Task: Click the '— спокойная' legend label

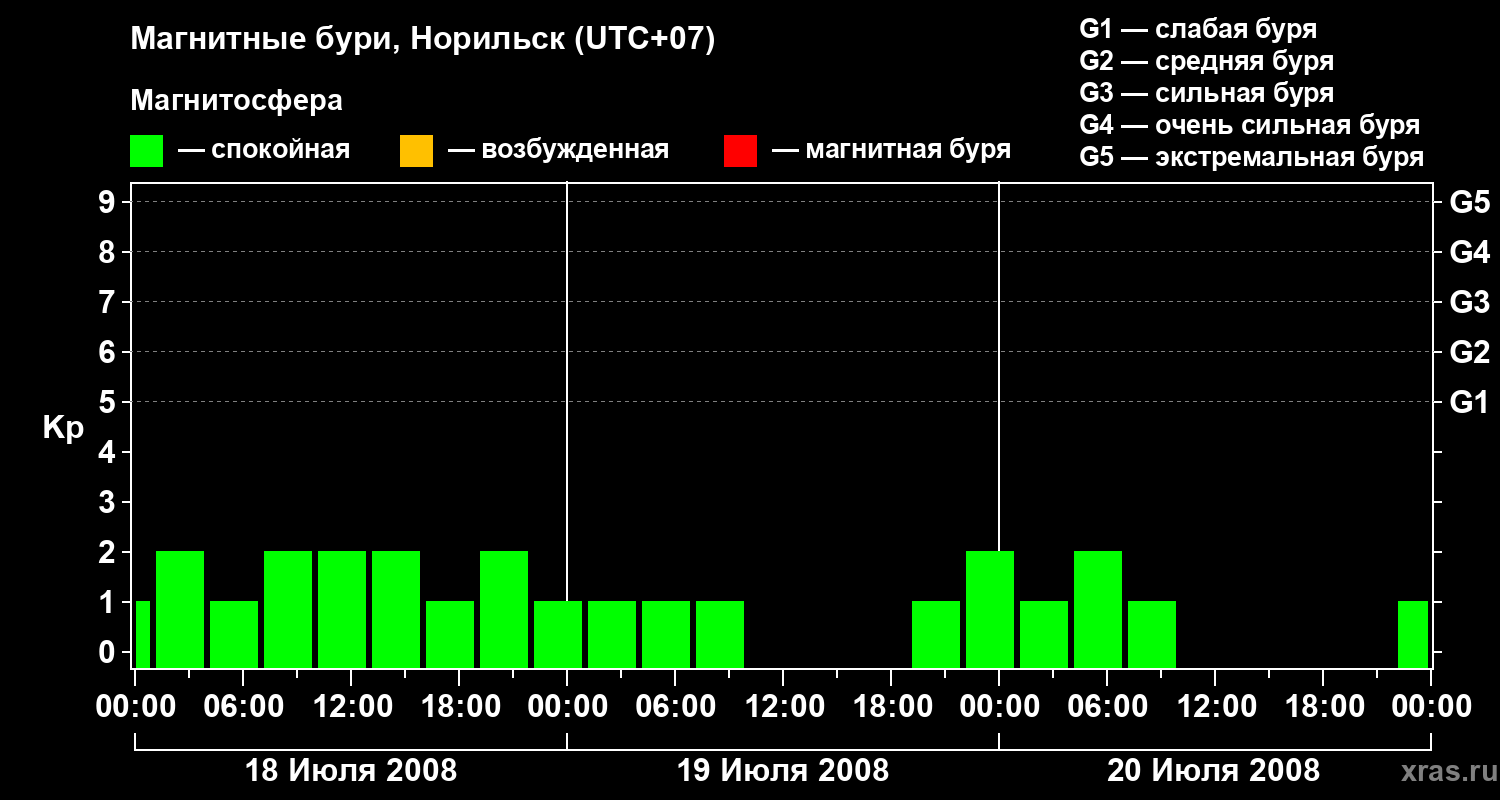Action: 264,150
